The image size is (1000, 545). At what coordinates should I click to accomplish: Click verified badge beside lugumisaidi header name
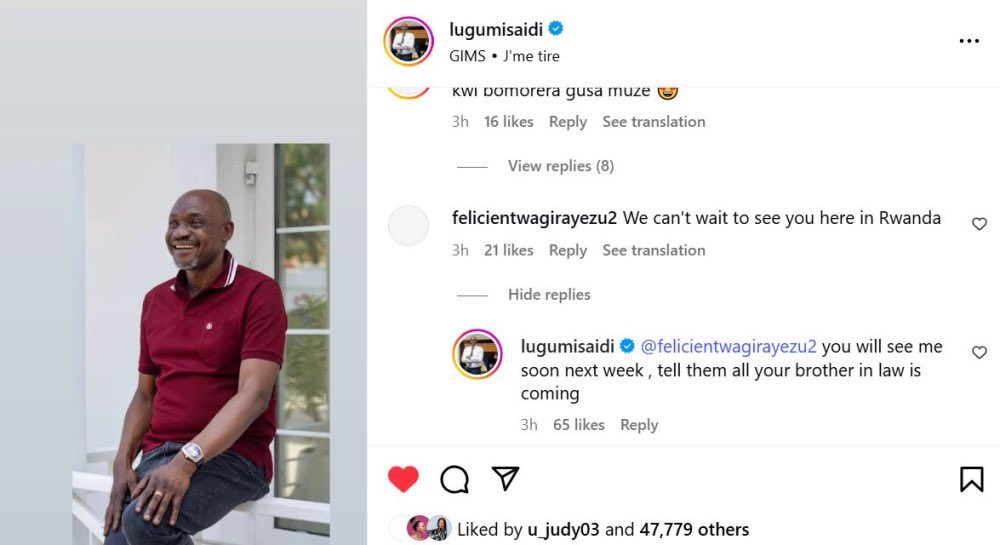[x=556, y=29]
